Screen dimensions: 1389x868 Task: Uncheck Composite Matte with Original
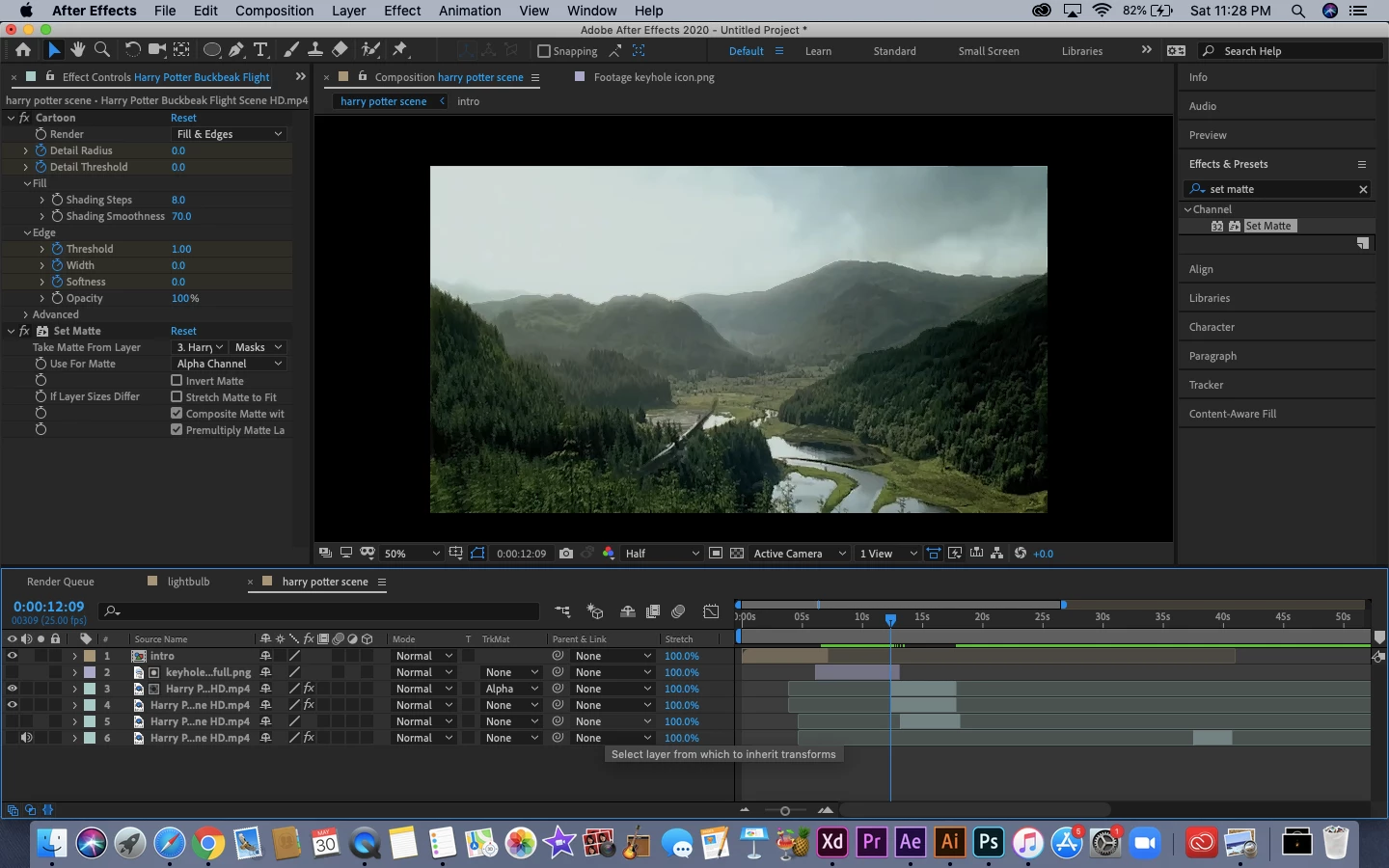[x=177, y=414]
